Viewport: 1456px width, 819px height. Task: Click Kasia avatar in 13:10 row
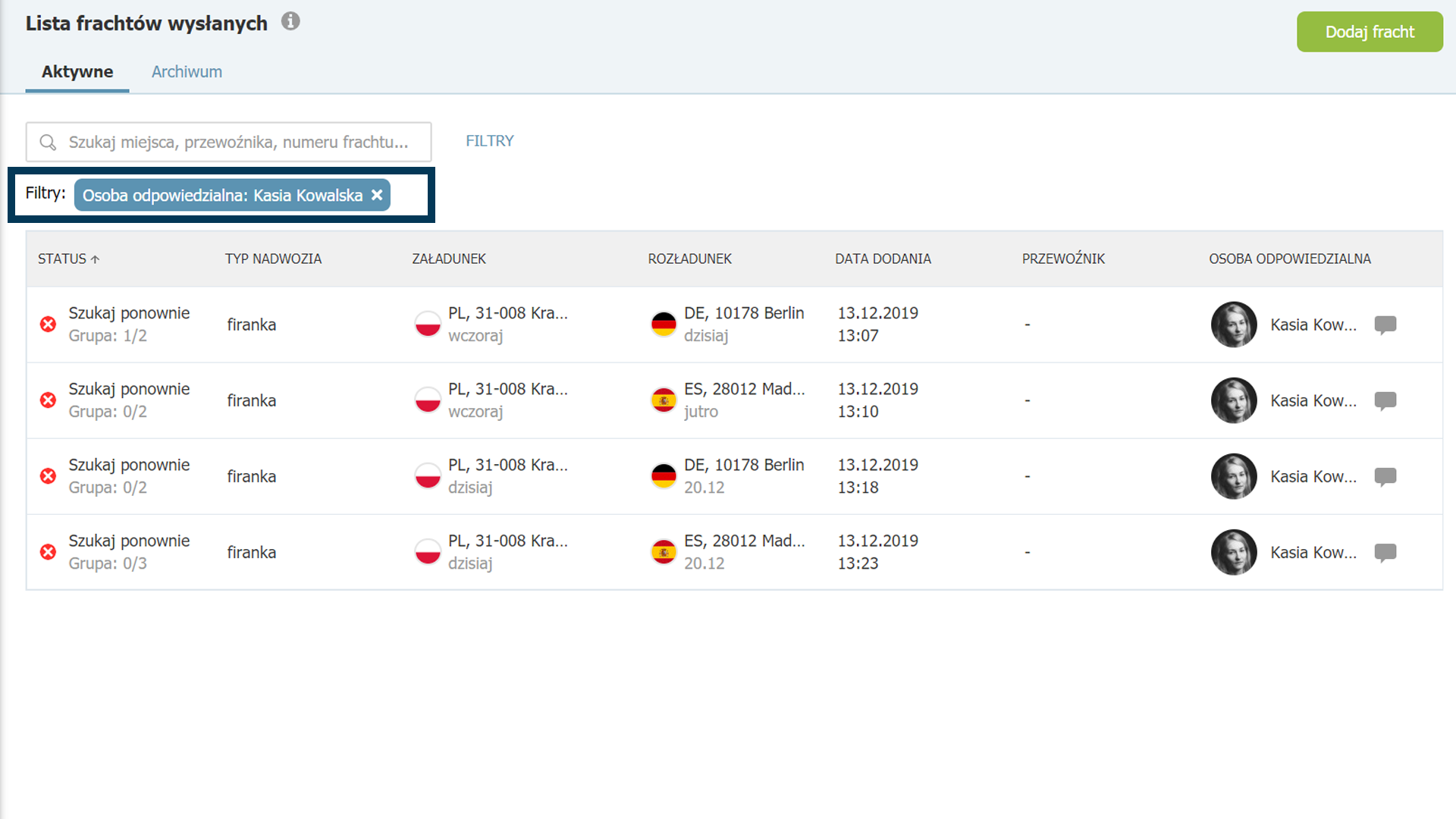[1234, 400]
